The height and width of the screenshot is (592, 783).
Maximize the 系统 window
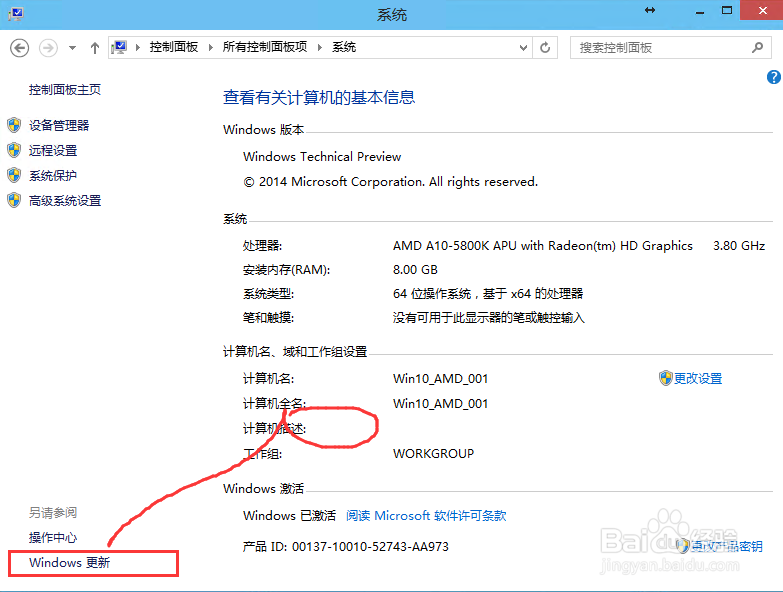click(x=727, y=10)
